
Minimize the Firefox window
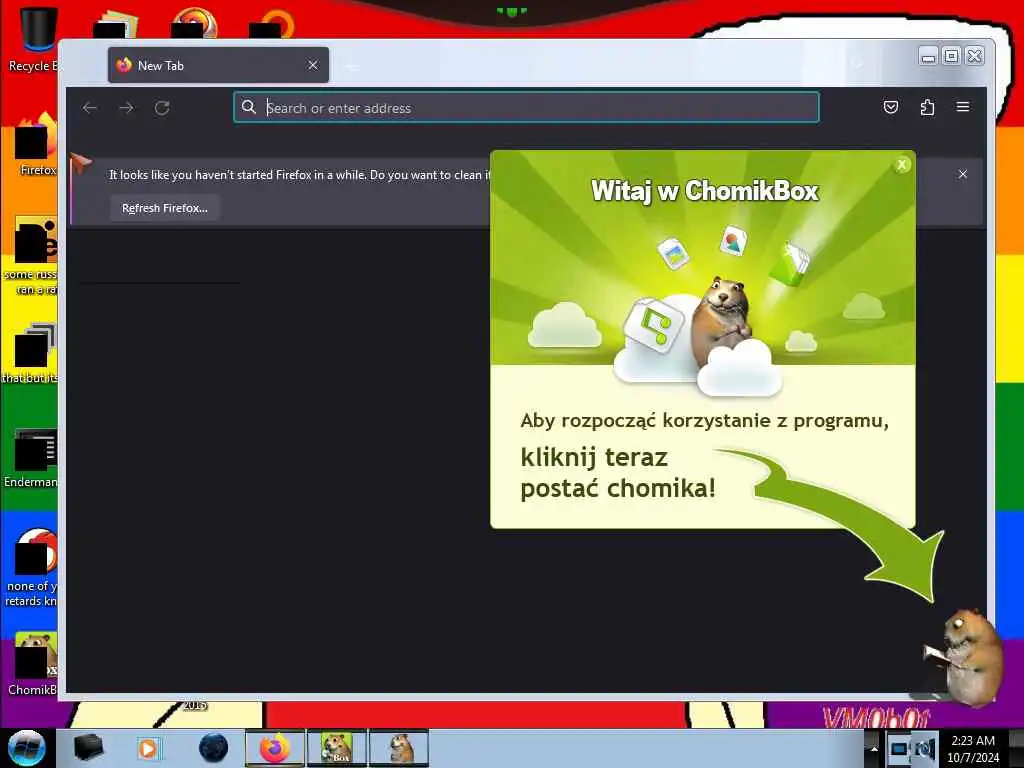click(928, 57)
